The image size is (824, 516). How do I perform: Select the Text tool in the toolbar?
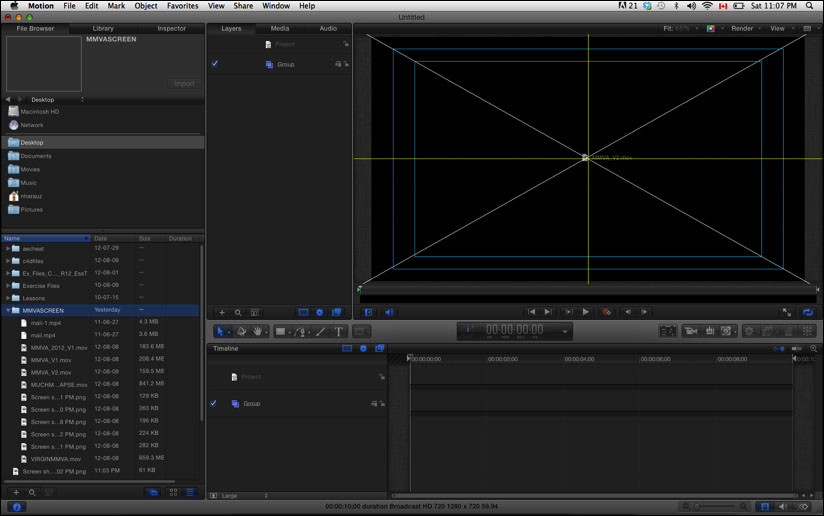click(338, 331)
